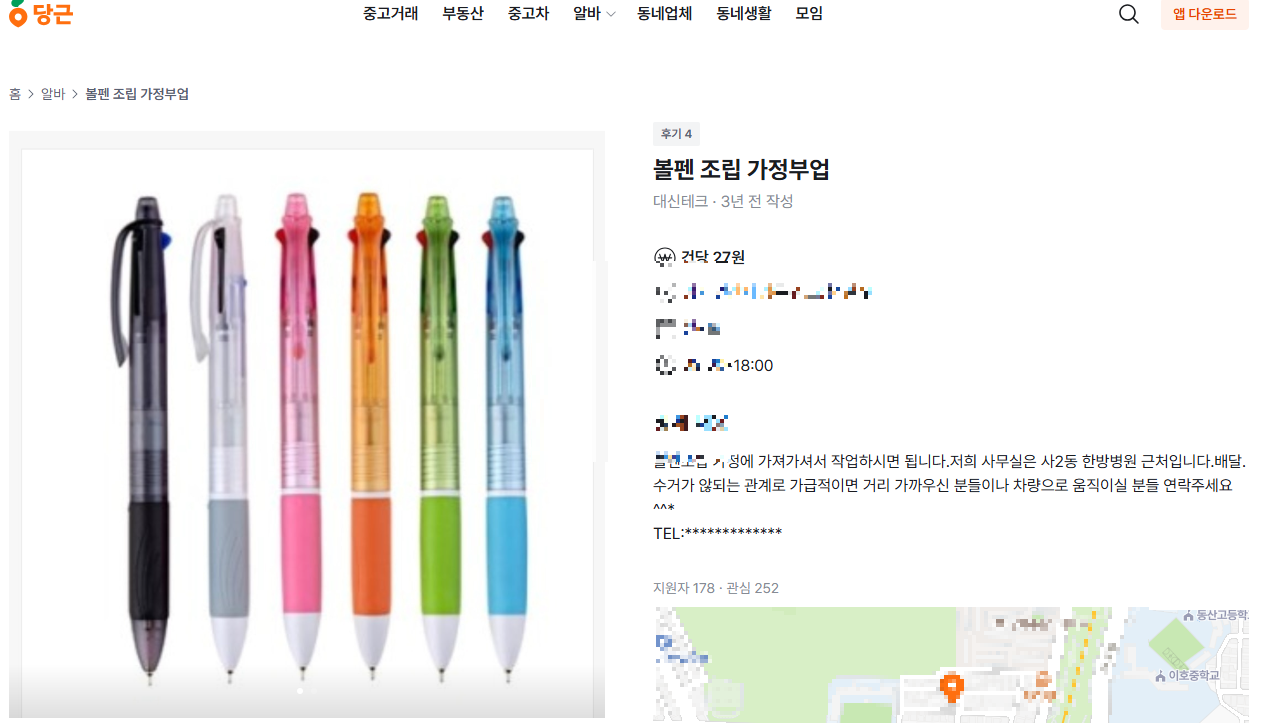Open the 동네생활 section
Viewport: 1262px width, 723px height.
pyautogui.click(x=743, y=13)
